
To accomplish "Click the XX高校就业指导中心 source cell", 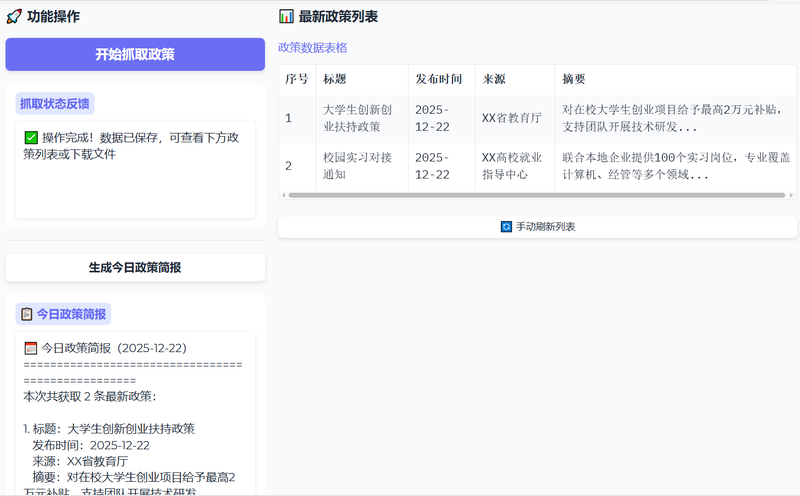I will [514, 166].
